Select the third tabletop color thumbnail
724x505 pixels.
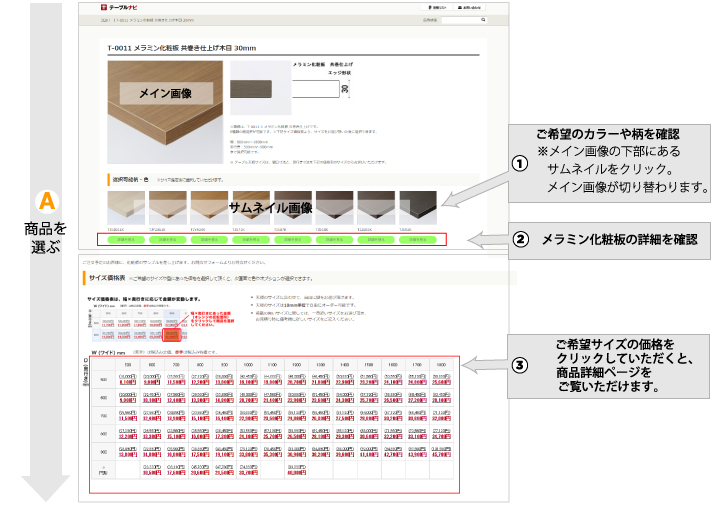[209, 208]
